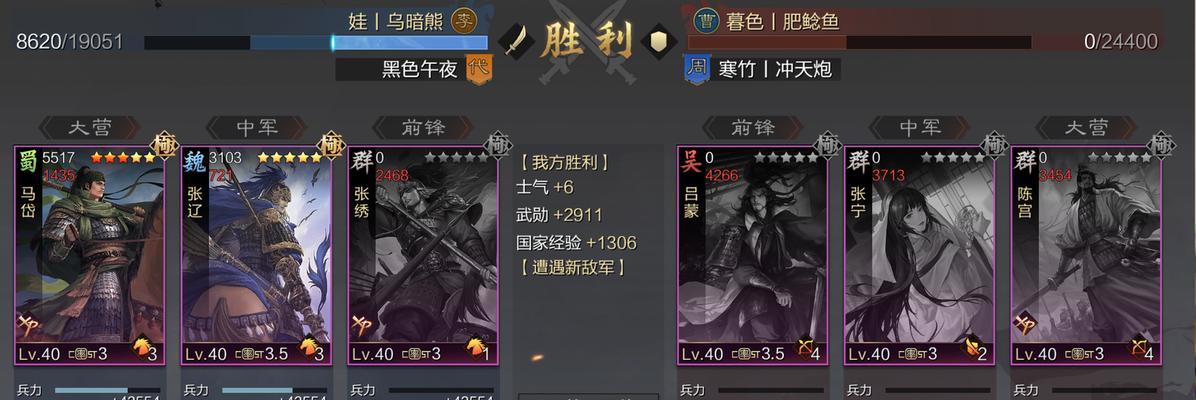
Task: Click alliance name 寒竹丨冲天炮
Action: [774, 69]
